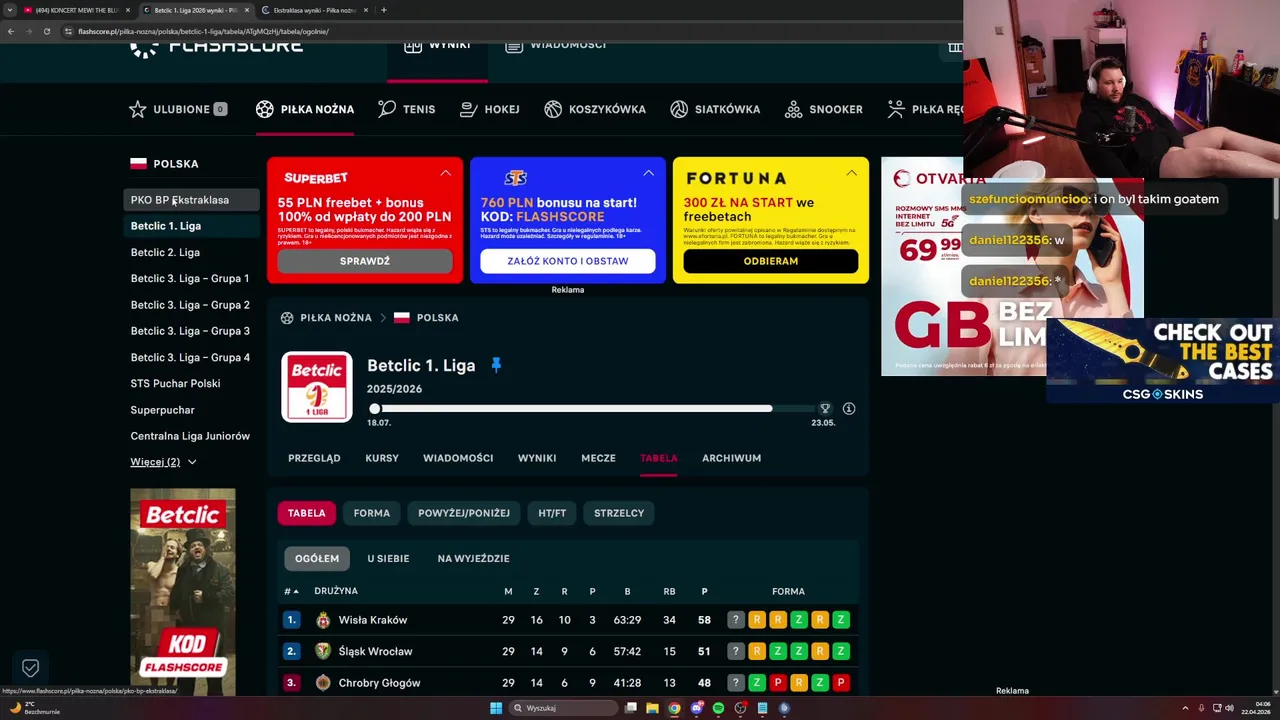Open the taskbar hidden icons chevron
Image resolution: width=1280 pixels, height=720 pixels.
click(1186, 708)
